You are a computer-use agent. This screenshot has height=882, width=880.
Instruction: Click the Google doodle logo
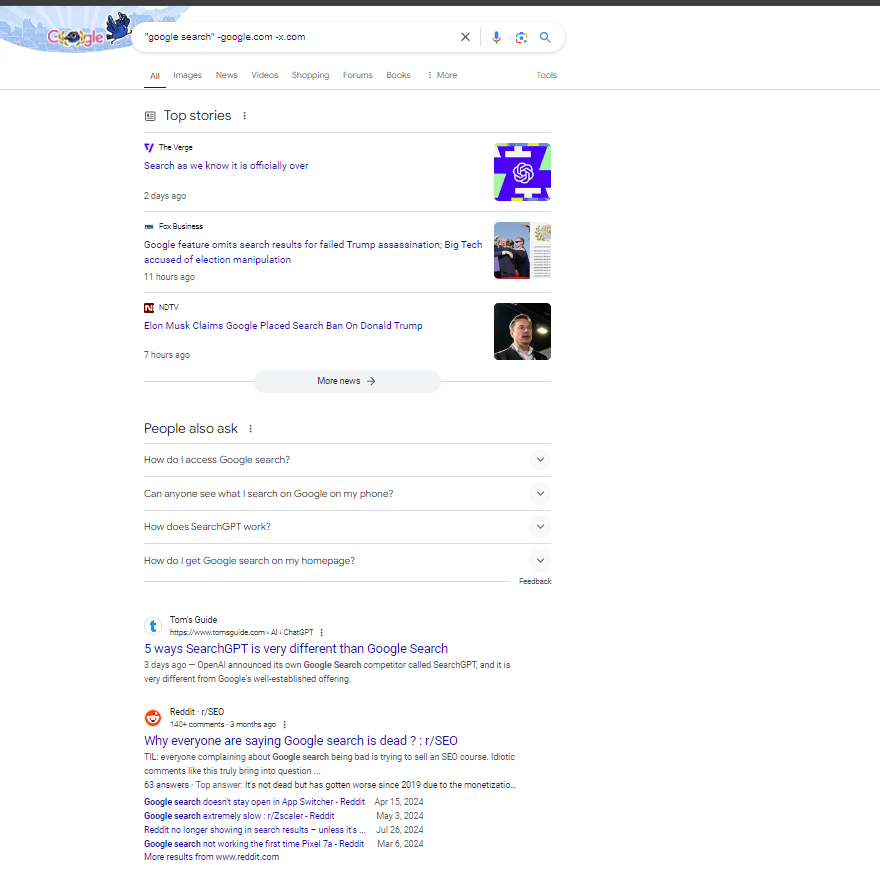[x=89, y=32]
